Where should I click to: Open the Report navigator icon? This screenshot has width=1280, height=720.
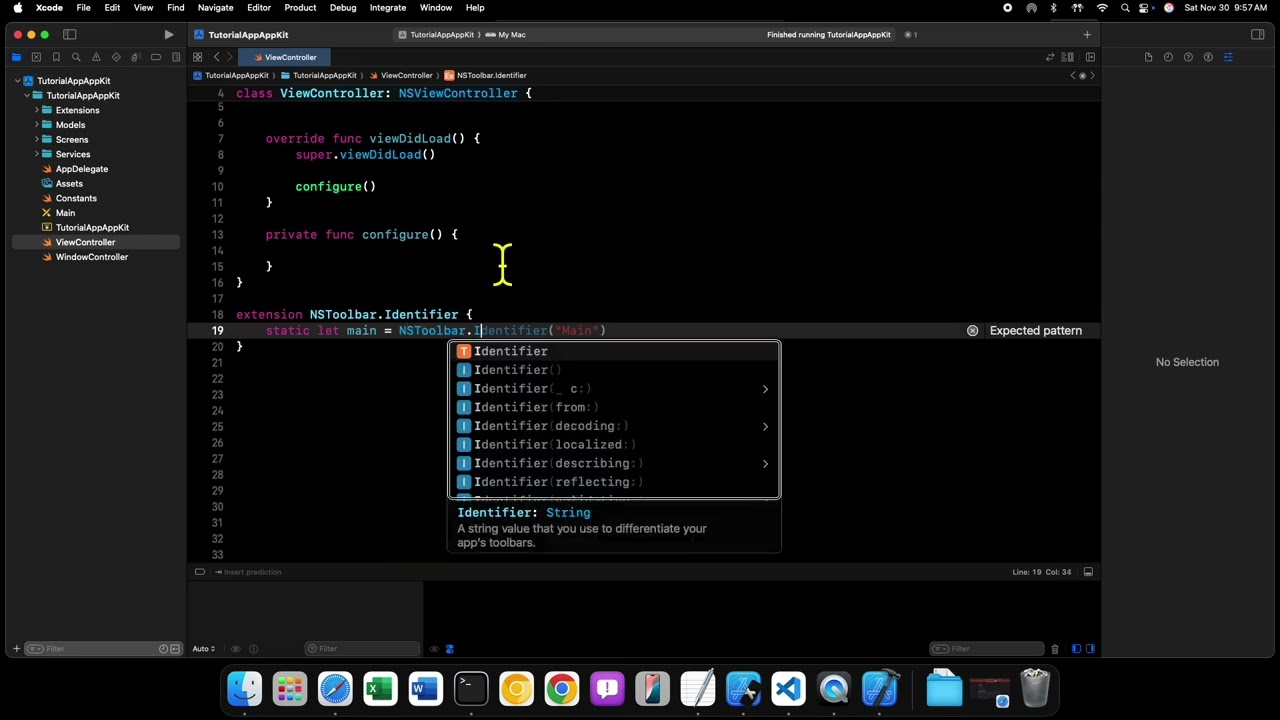[176, 57]
